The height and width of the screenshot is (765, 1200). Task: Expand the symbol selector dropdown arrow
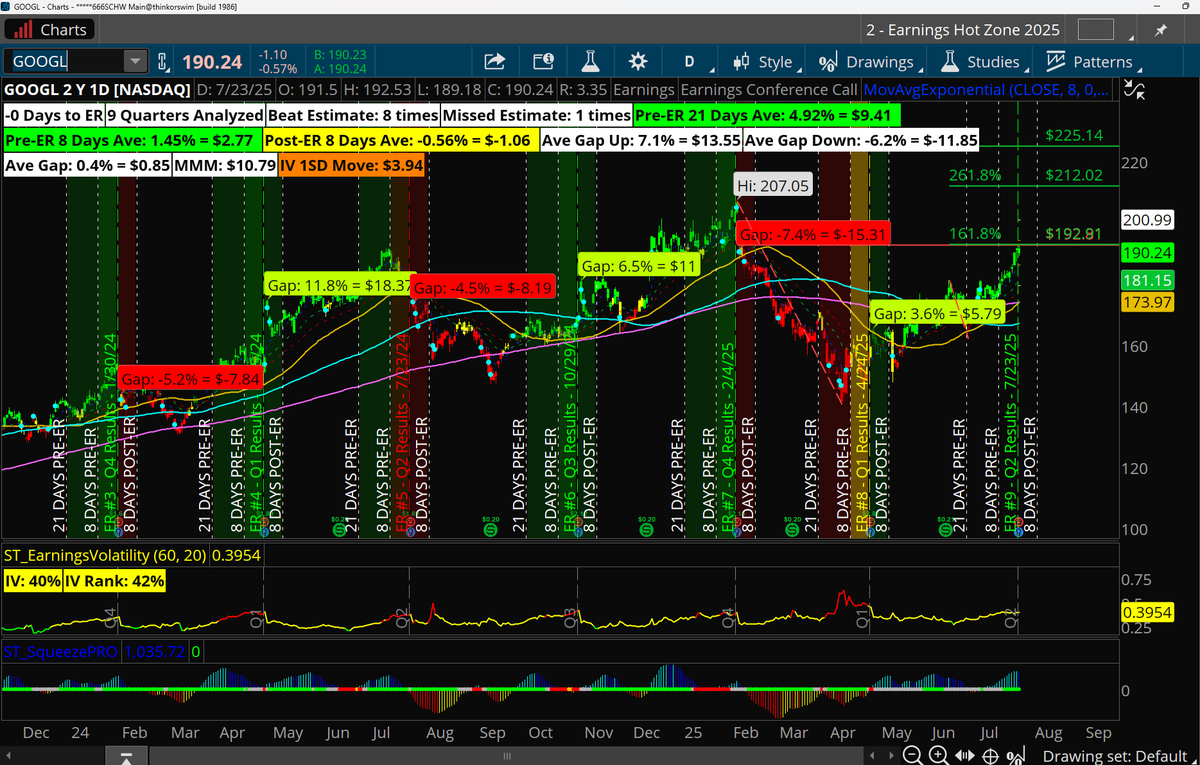coord(136,62)
